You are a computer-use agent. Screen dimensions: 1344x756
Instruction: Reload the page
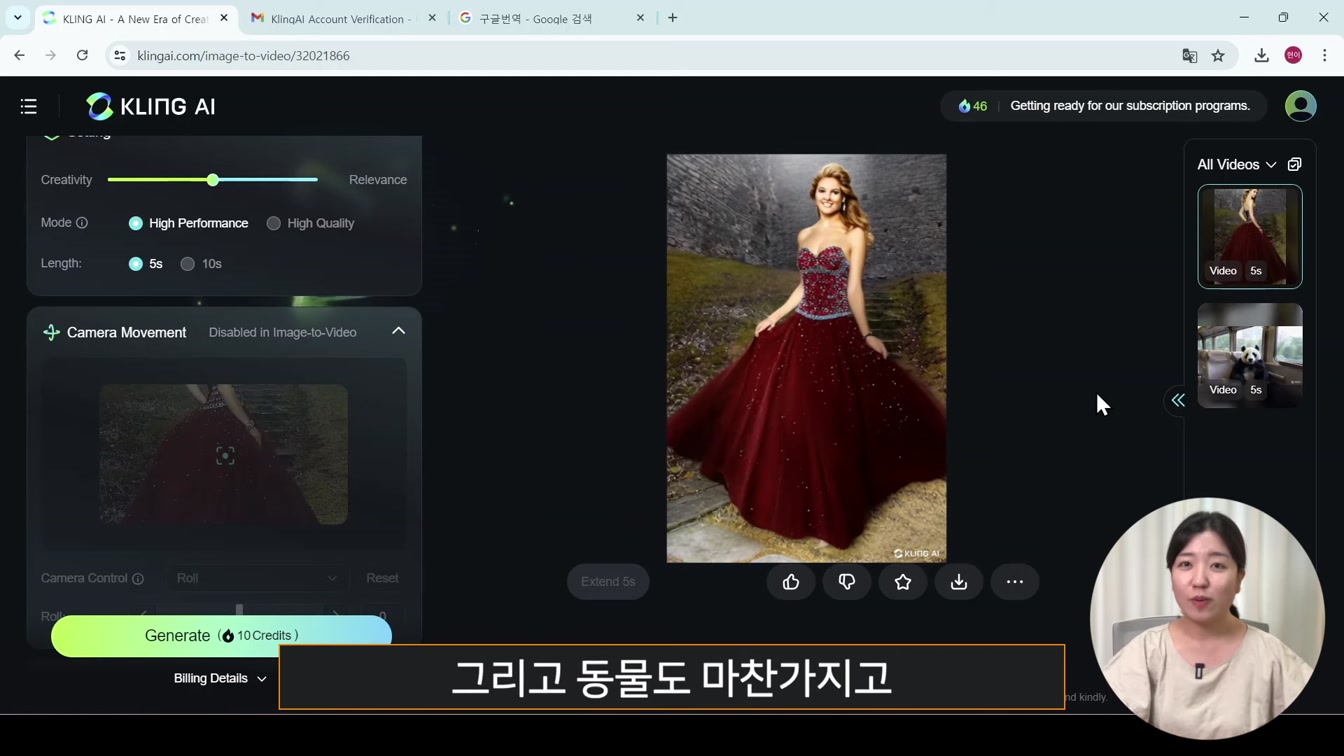pyautogui.click(x=82, y=56)
